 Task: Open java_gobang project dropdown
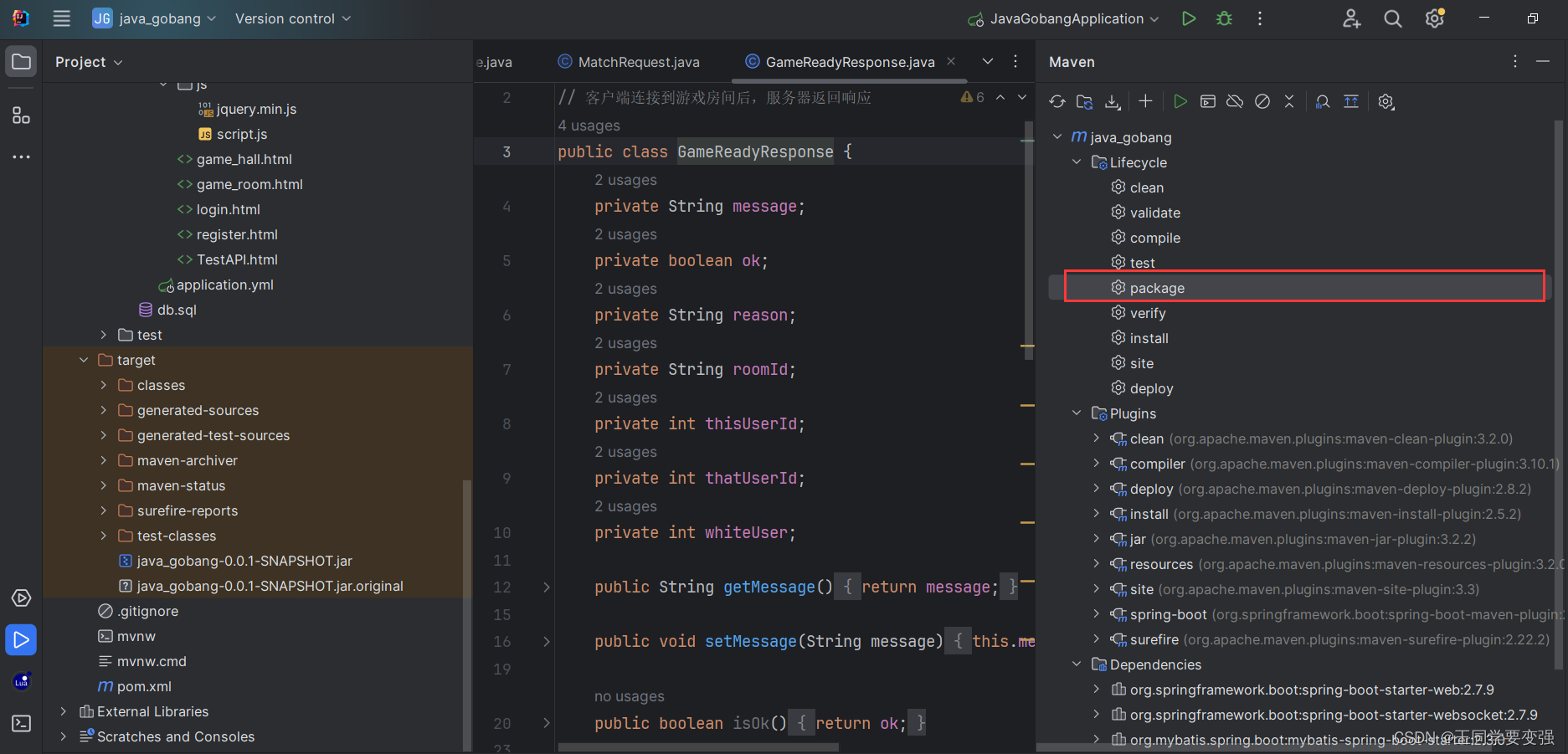tap(155, 18)
